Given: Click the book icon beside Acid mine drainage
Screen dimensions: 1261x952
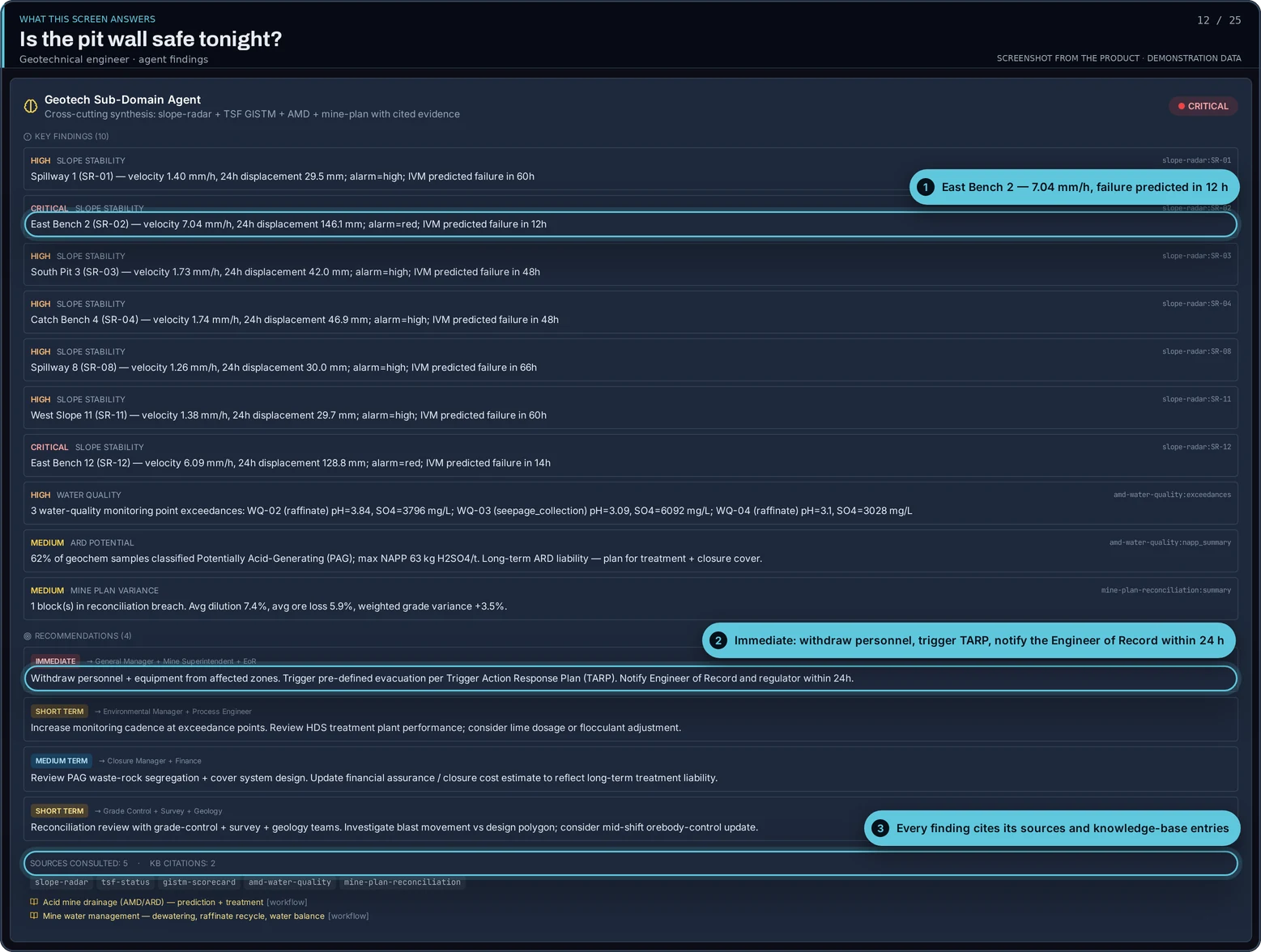Looking at the screenshot, I should pos(34,902).
